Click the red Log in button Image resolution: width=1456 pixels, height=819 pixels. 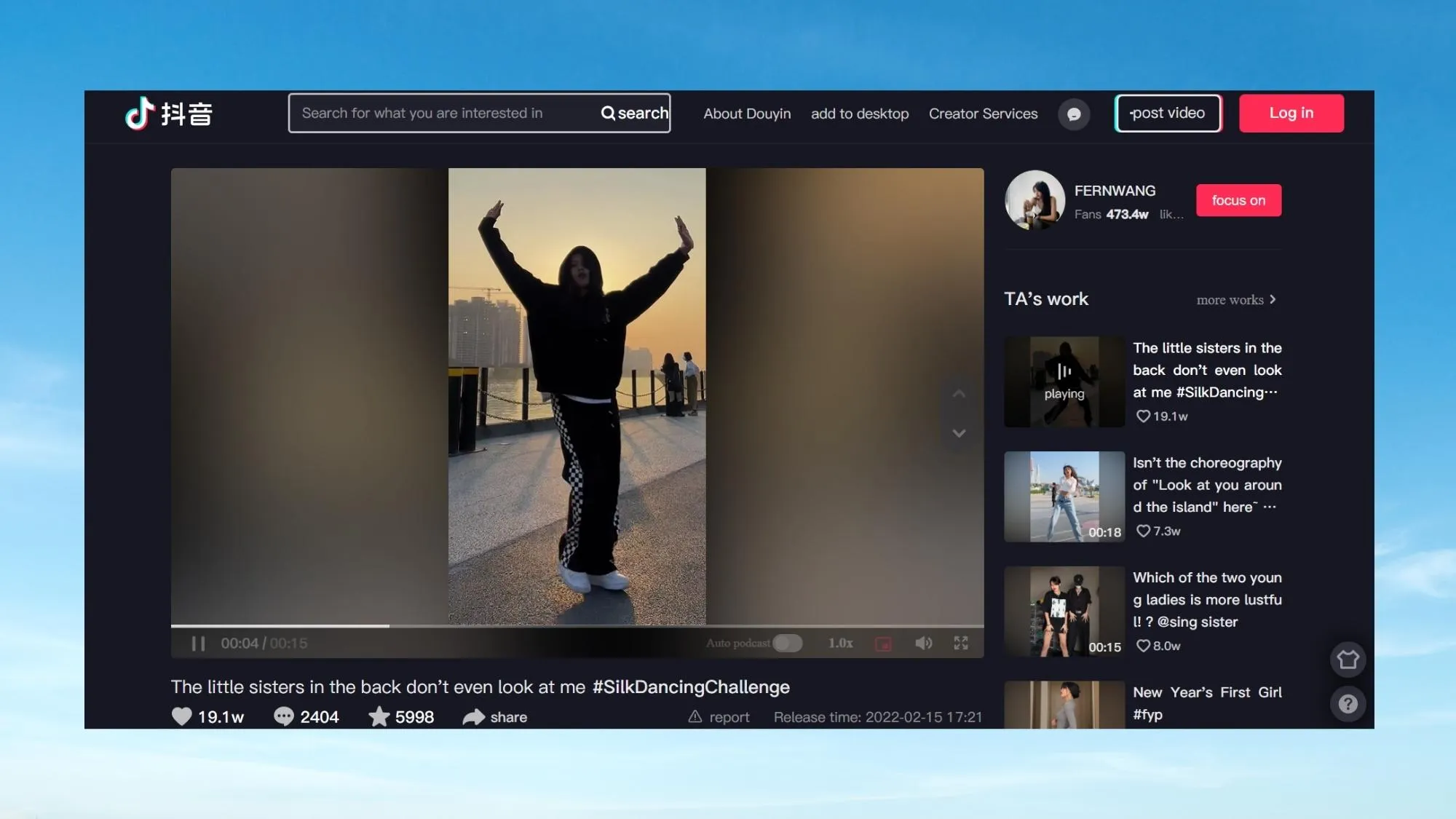tap(1291, 113)
